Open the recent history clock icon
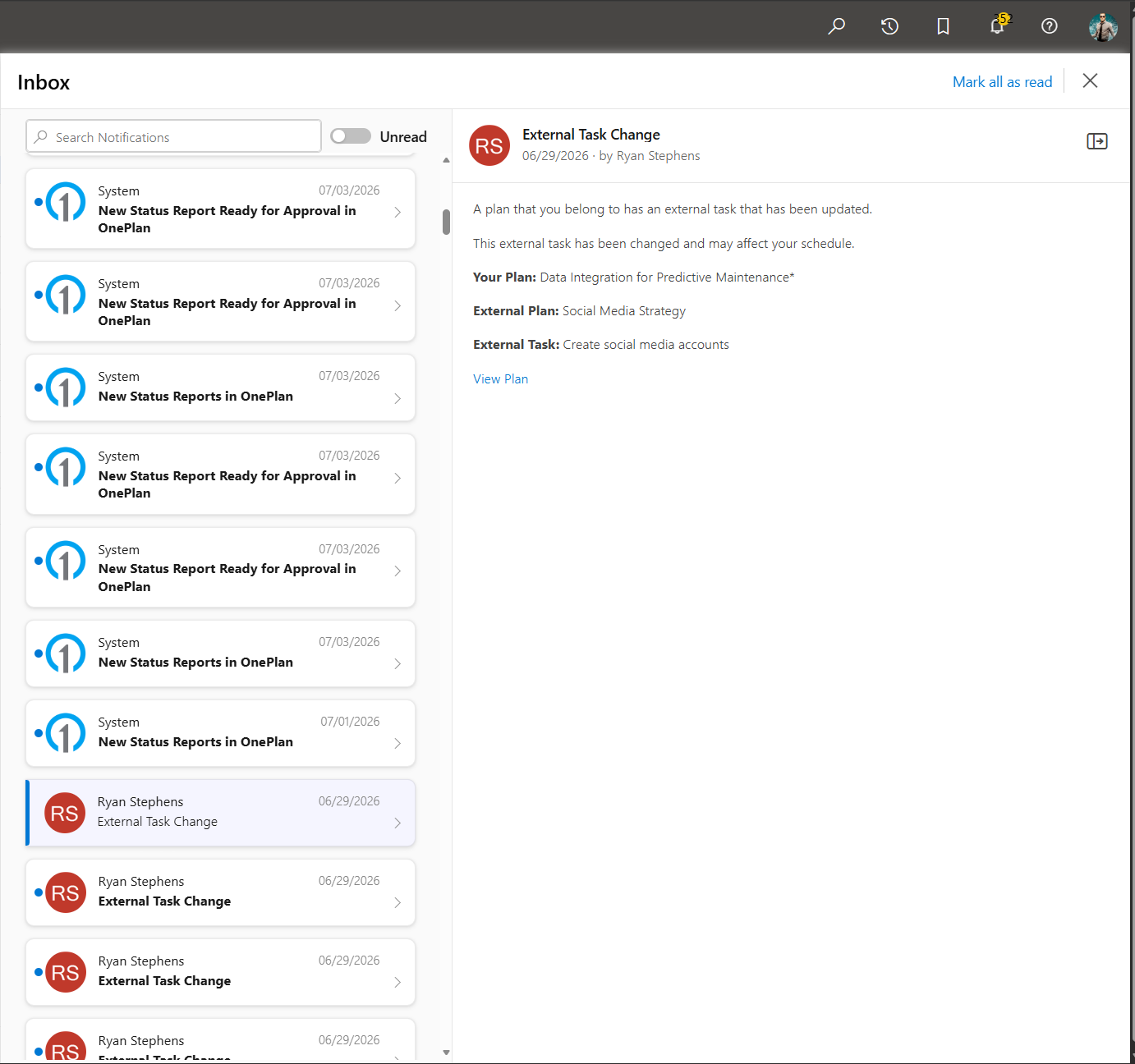 pos(889,26)
